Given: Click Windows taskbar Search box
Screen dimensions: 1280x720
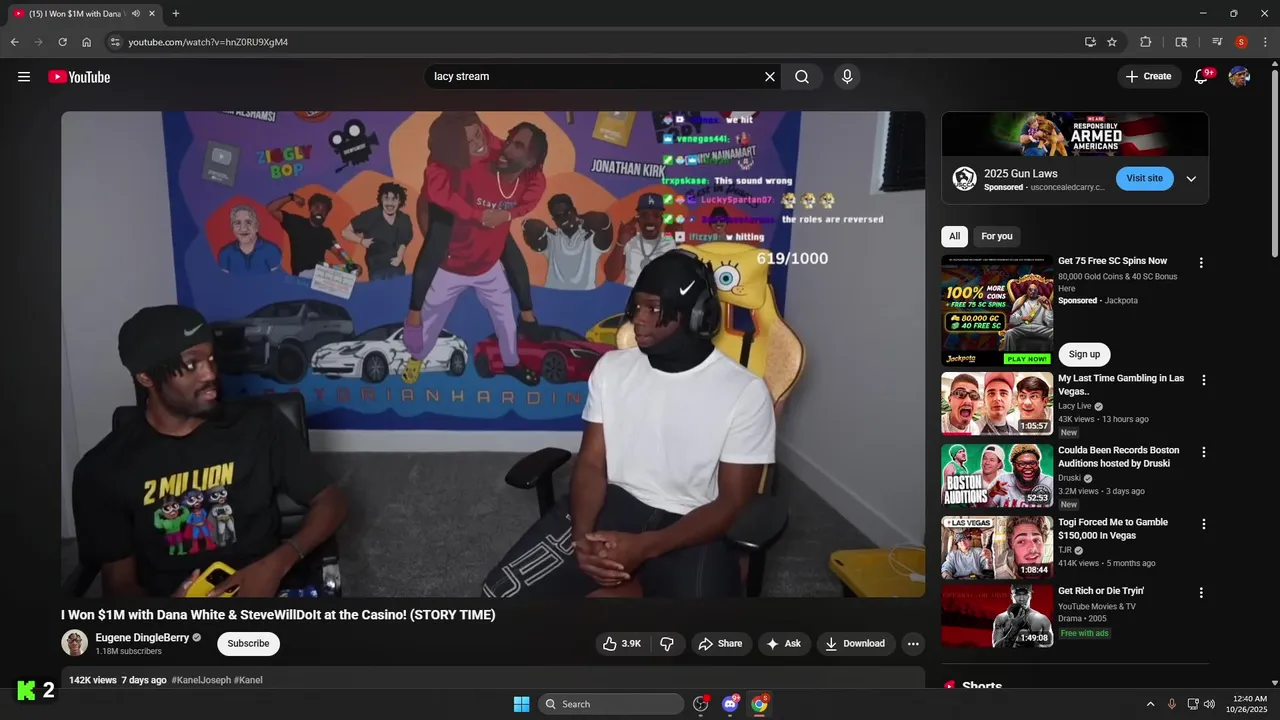Looking at the screenshot, I should point(611,704).
